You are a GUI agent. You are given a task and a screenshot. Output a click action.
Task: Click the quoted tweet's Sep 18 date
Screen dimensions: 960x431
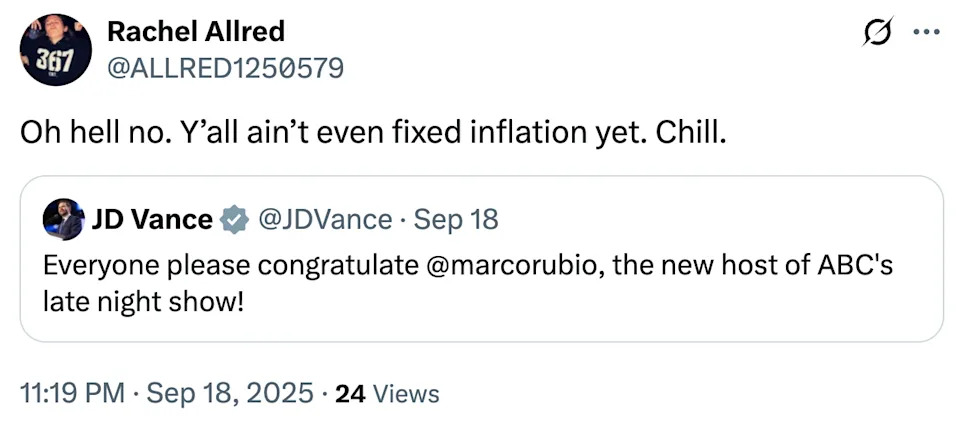pos(455,219)
